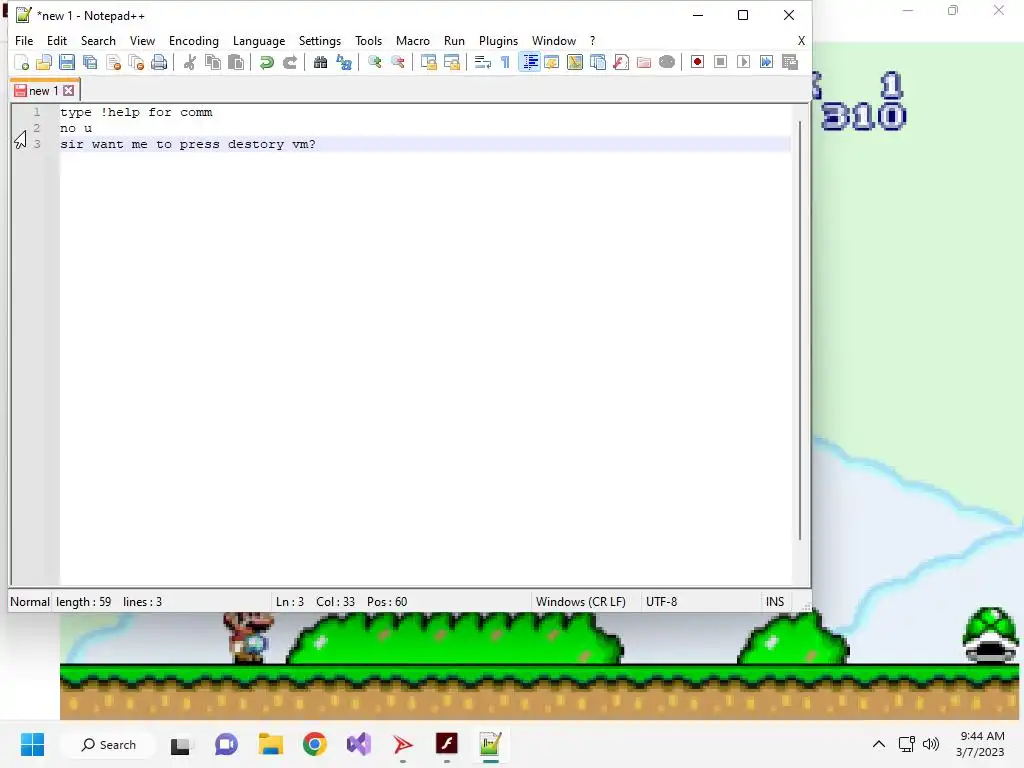Open the Run menu

[455, 40]
